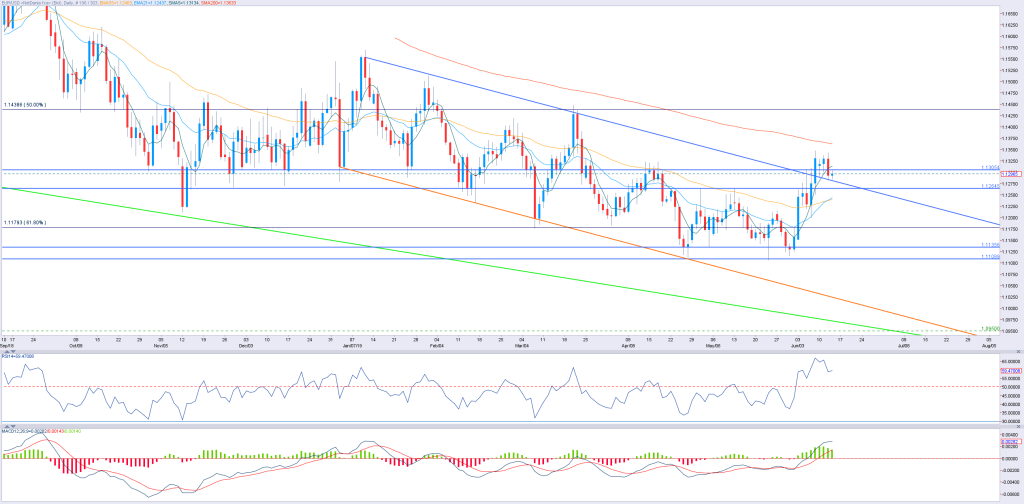Click the red-boxed RSI current value marker
The height and width of the screenshot is (504, 1024).
[x=1009, y=371]
